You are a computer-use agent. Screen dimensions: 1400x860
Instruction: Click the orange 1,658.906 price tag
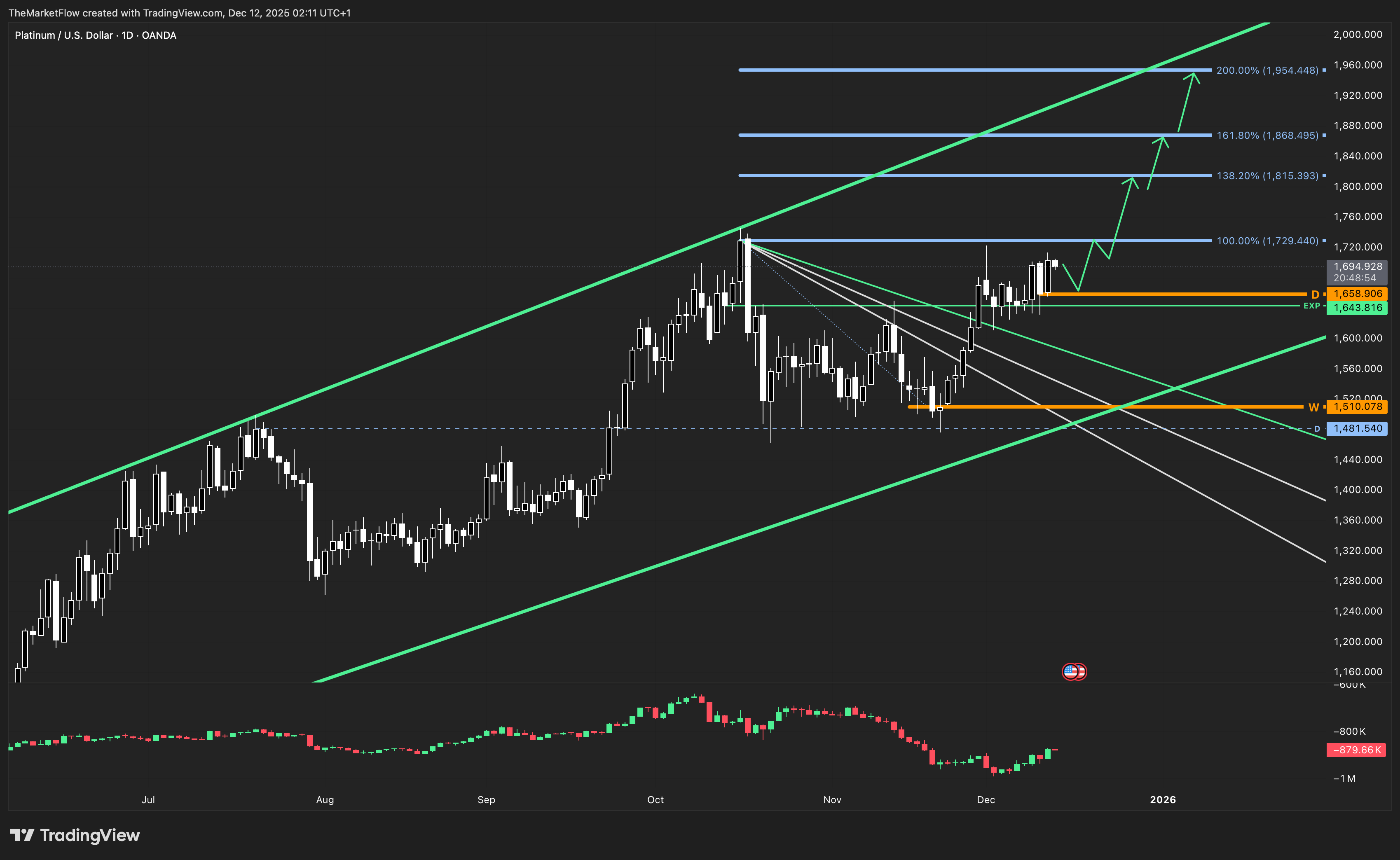1357,294
